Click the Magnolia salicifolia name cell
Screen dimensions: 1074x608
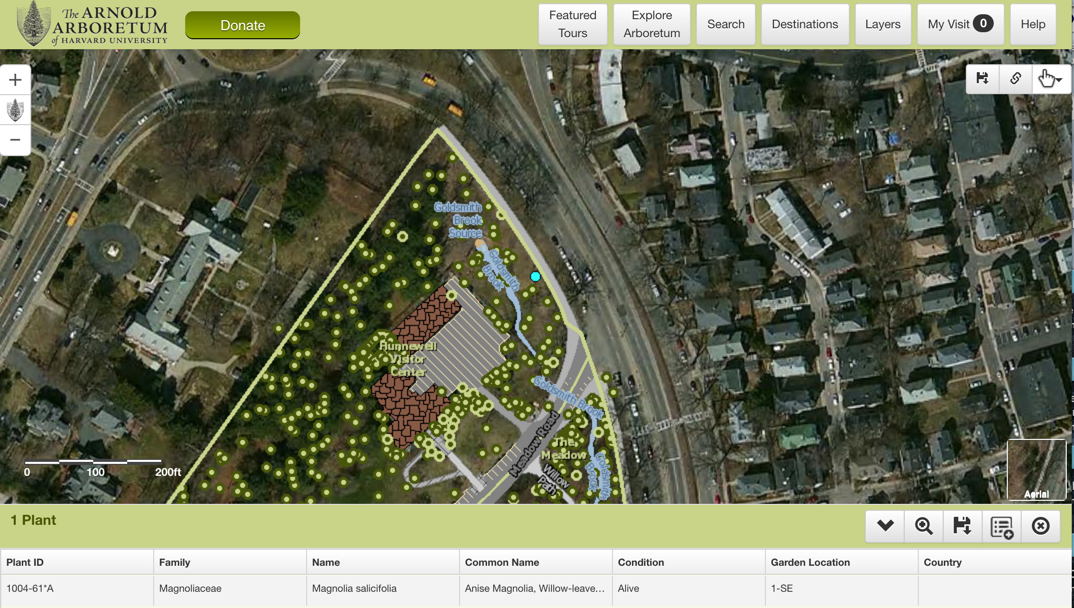point(382,588)
